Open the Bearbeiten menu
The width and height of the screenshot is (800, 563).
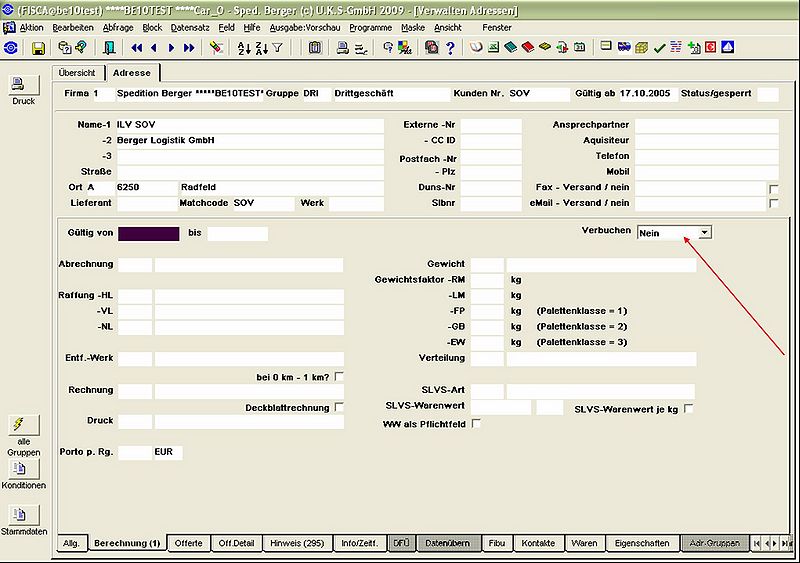[x=73, y=28]
